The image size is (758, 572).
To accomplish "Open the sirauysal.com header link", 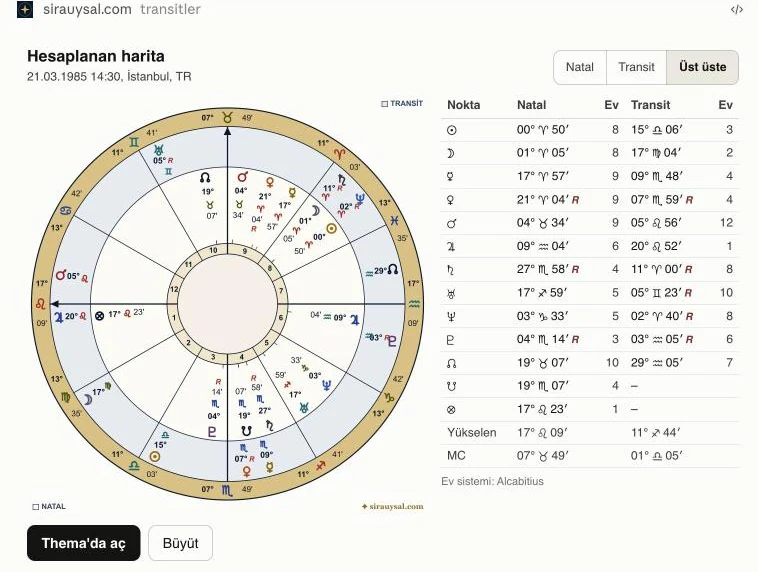I will point(87,9).
